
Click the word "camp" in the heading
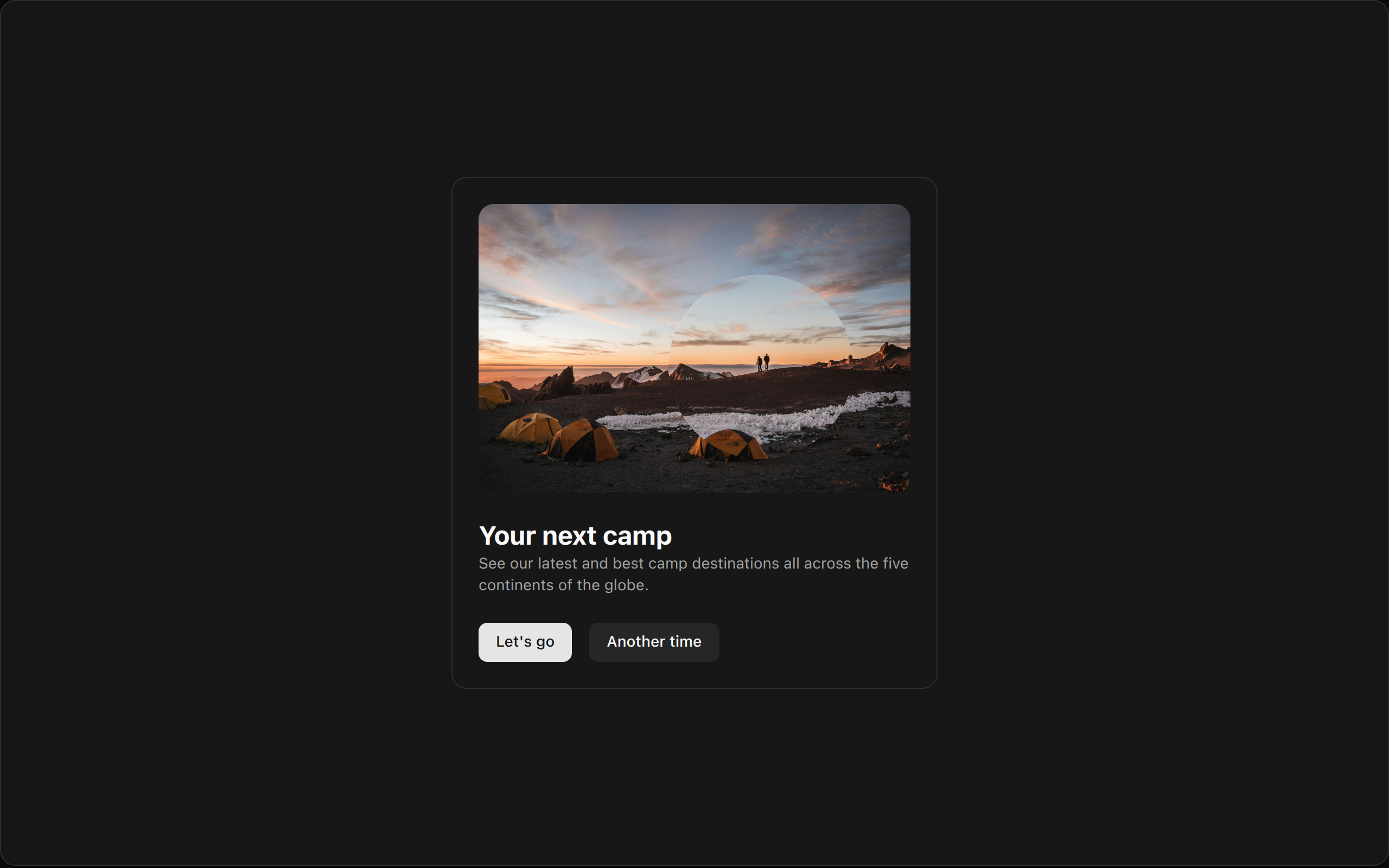[x=637, y=537]
